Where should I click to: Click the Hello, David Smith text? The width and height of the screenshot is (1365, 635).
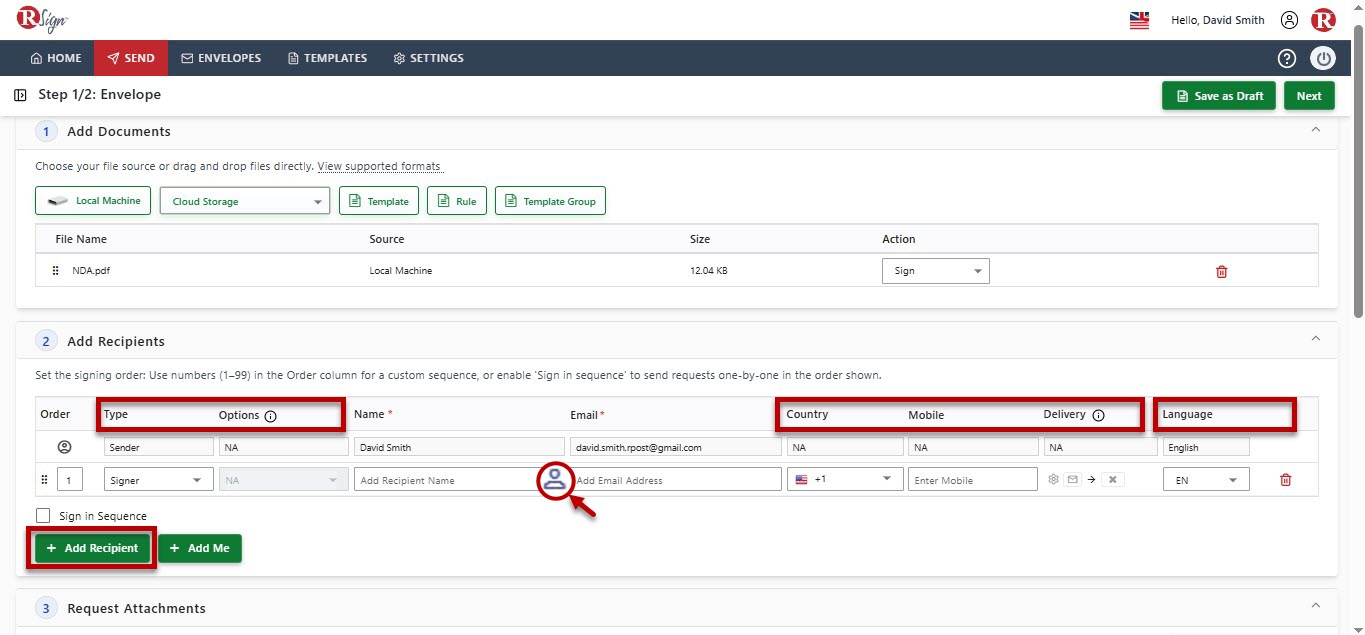pos(1218,20)
